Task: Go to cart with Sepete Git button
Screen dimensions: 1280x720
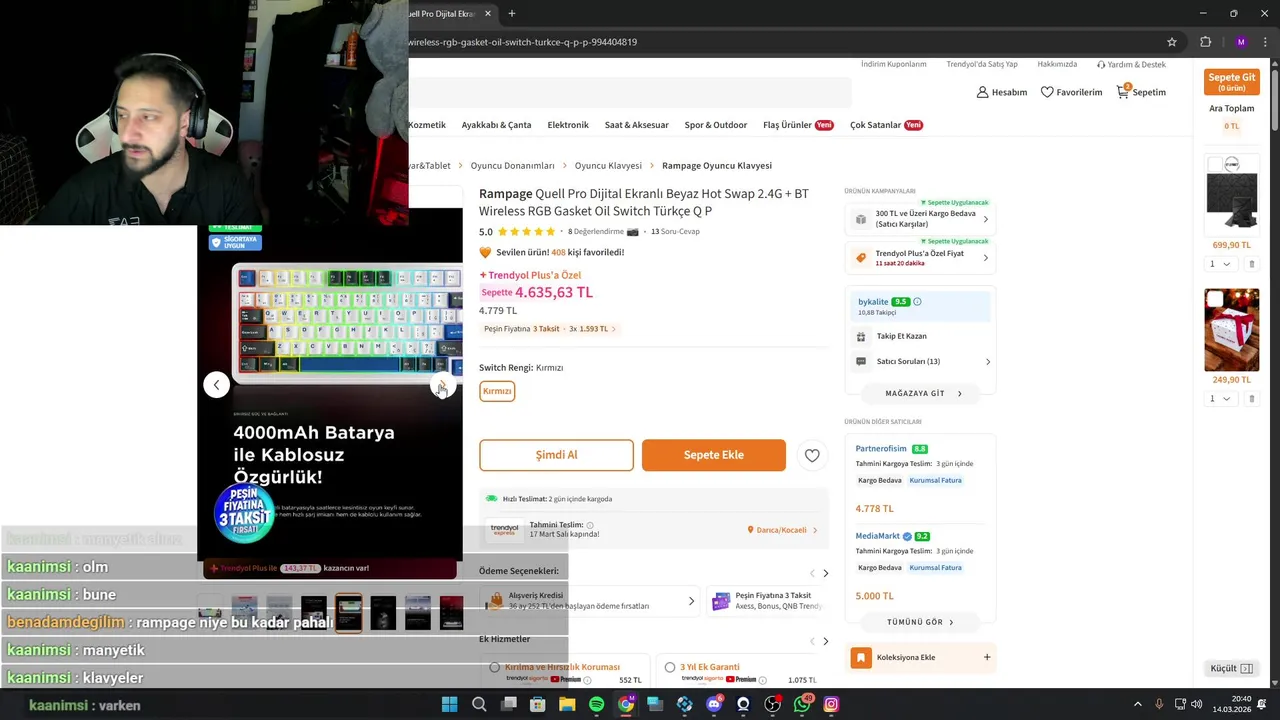Action: (1231, 82)
